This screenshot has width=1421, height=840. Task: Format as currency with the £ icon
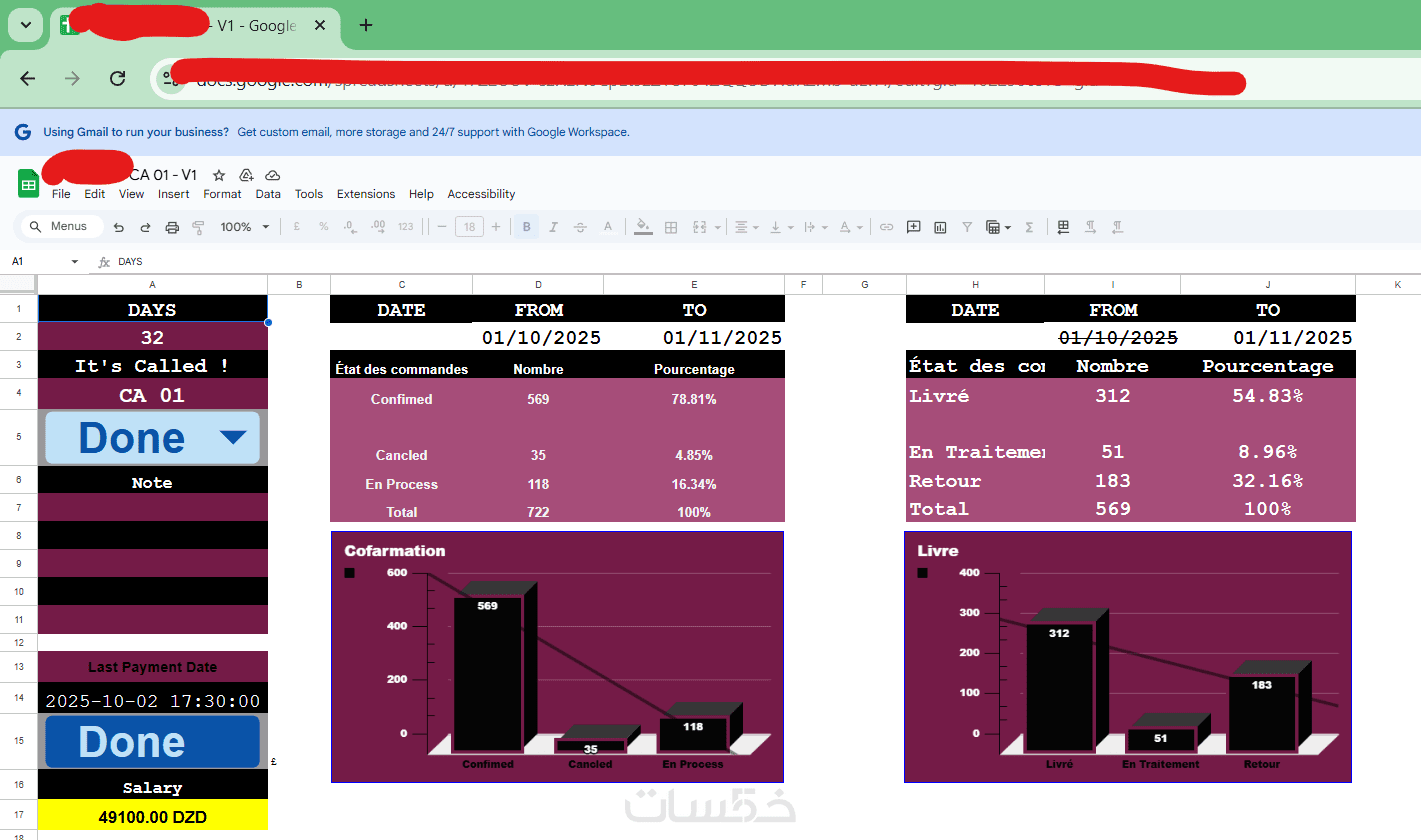point(297,227)
